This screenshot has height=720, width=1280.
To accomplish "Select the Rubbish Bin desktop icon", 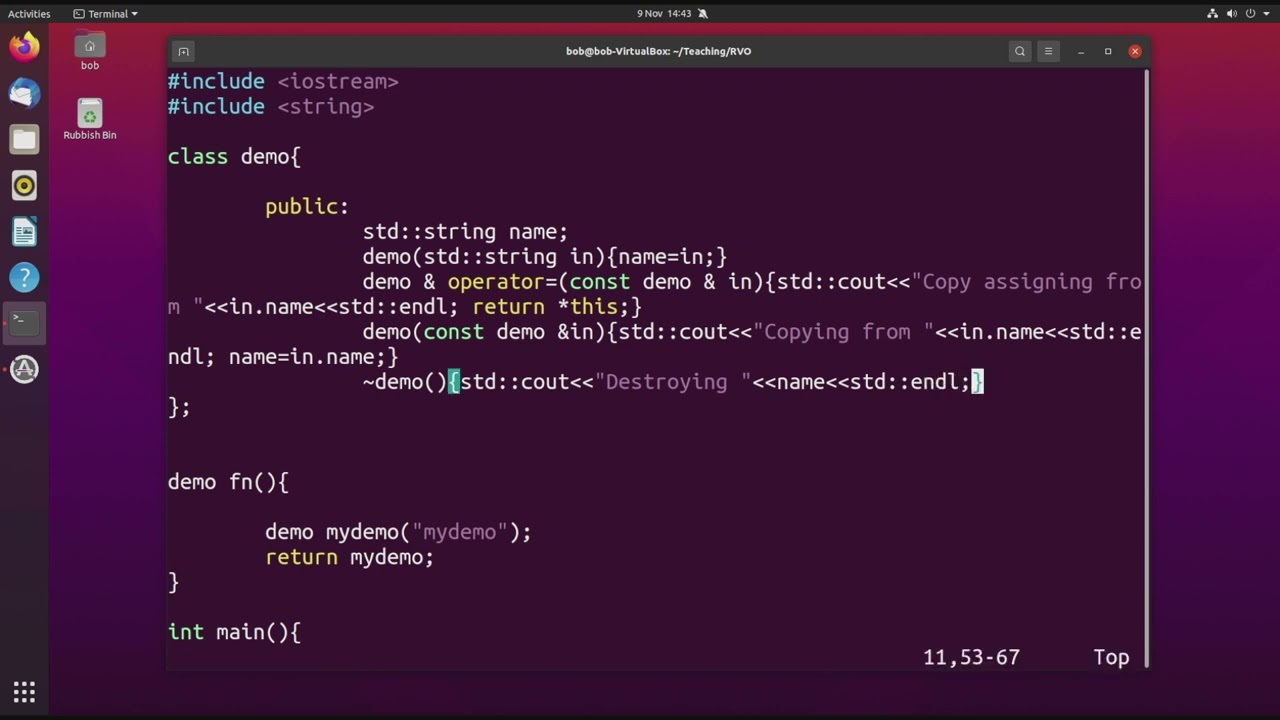I will pyautogui.click(x=90, y=119).
